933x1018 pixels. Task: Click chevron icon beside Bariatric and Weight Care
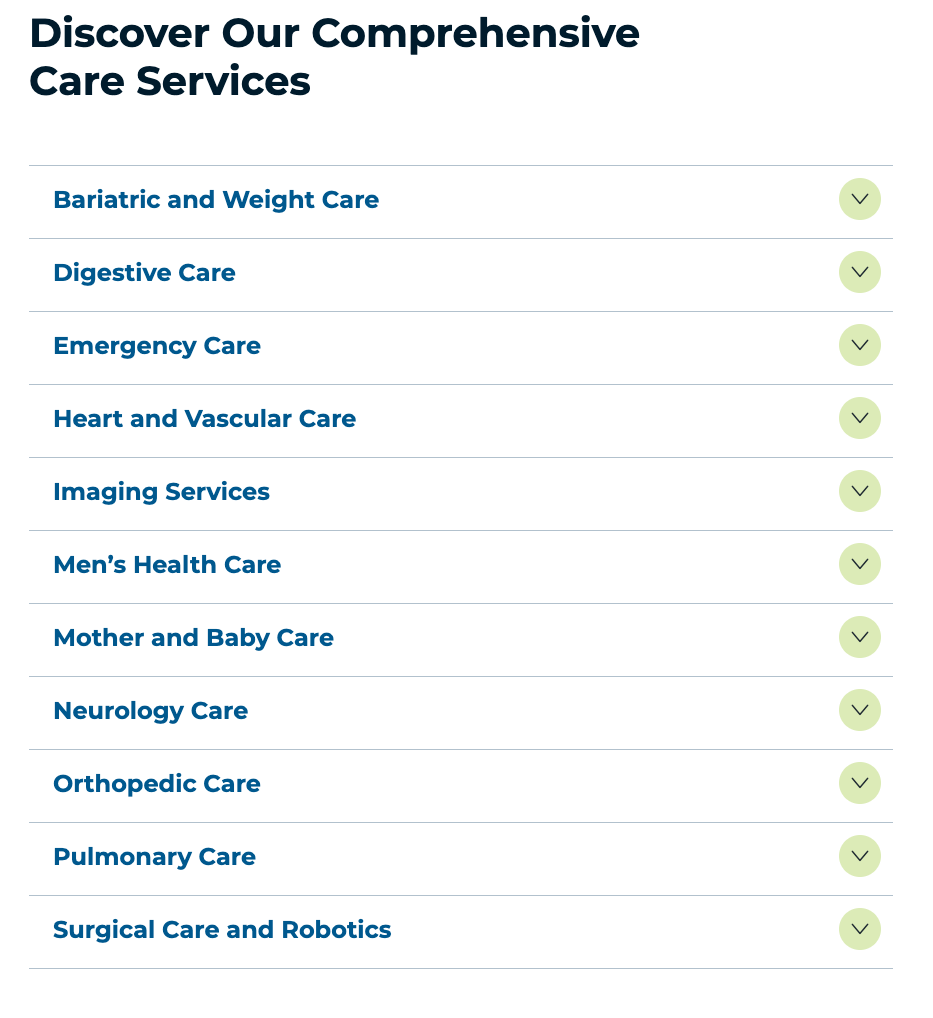click(859, 199)
